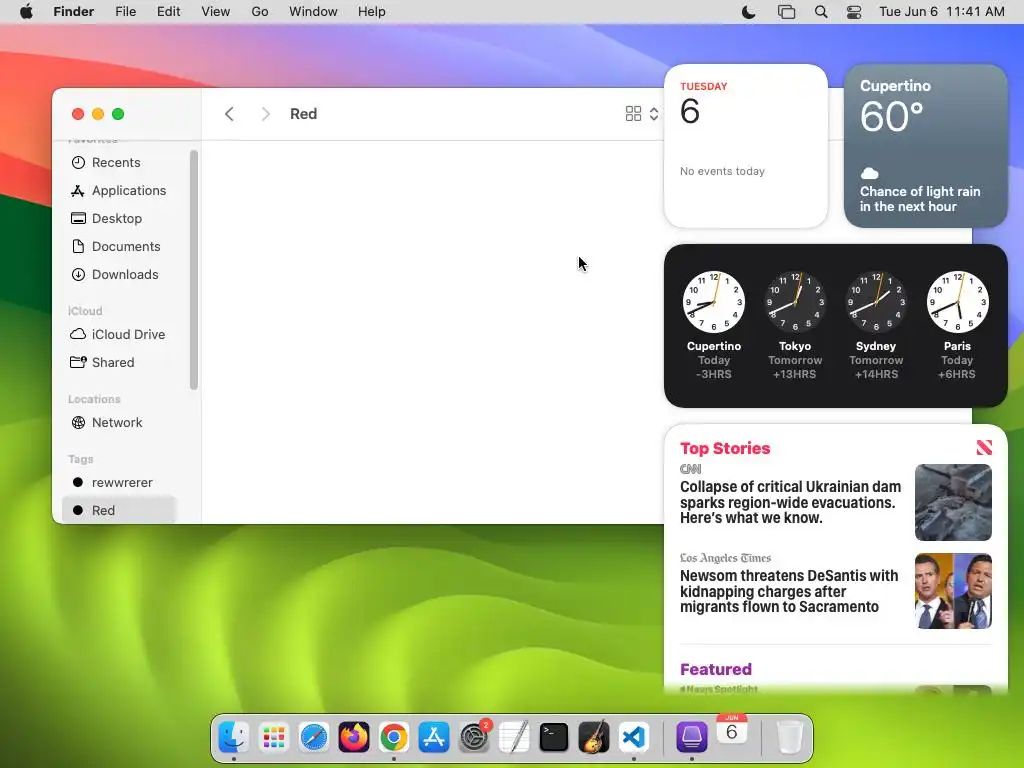Viewport: 1024px width, 768px height.
Task: Open the Ukrainian dam story thumbnail
Action: point(953,502)
